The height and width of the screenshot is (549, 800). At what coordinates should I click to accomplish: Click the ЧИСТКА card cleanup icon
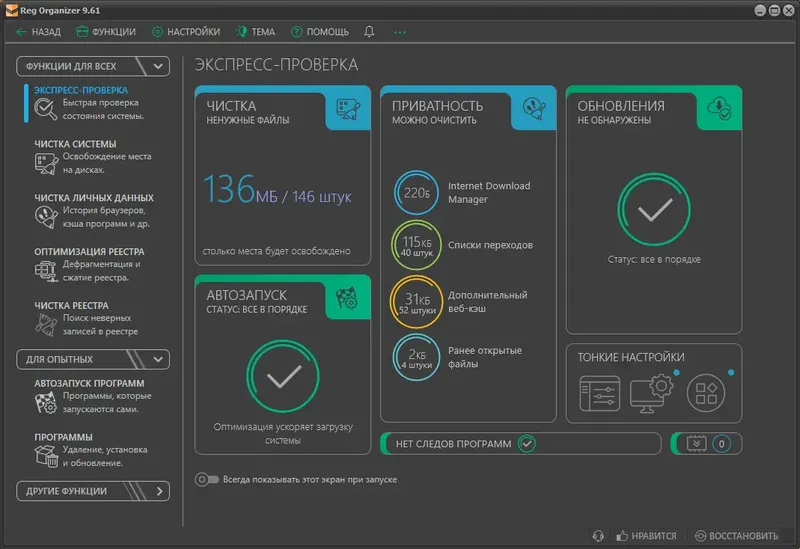click(x=348, y=109)
